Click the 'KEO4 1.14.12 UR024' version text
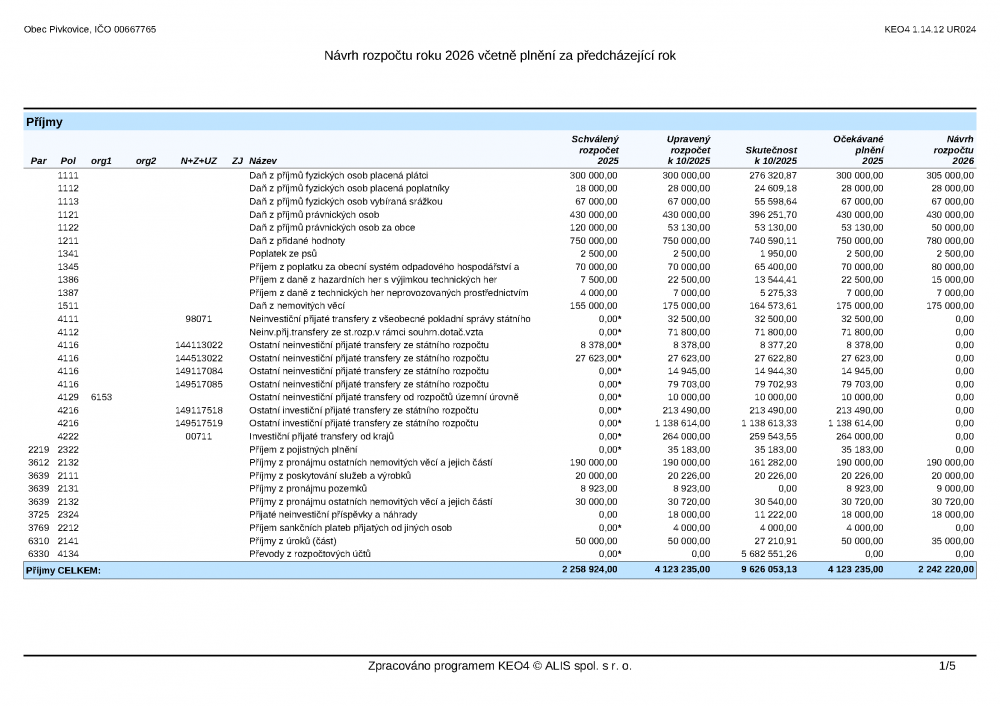Image resolution: width=1000 pixels, height=706 pixels. (x=930, y=30)
